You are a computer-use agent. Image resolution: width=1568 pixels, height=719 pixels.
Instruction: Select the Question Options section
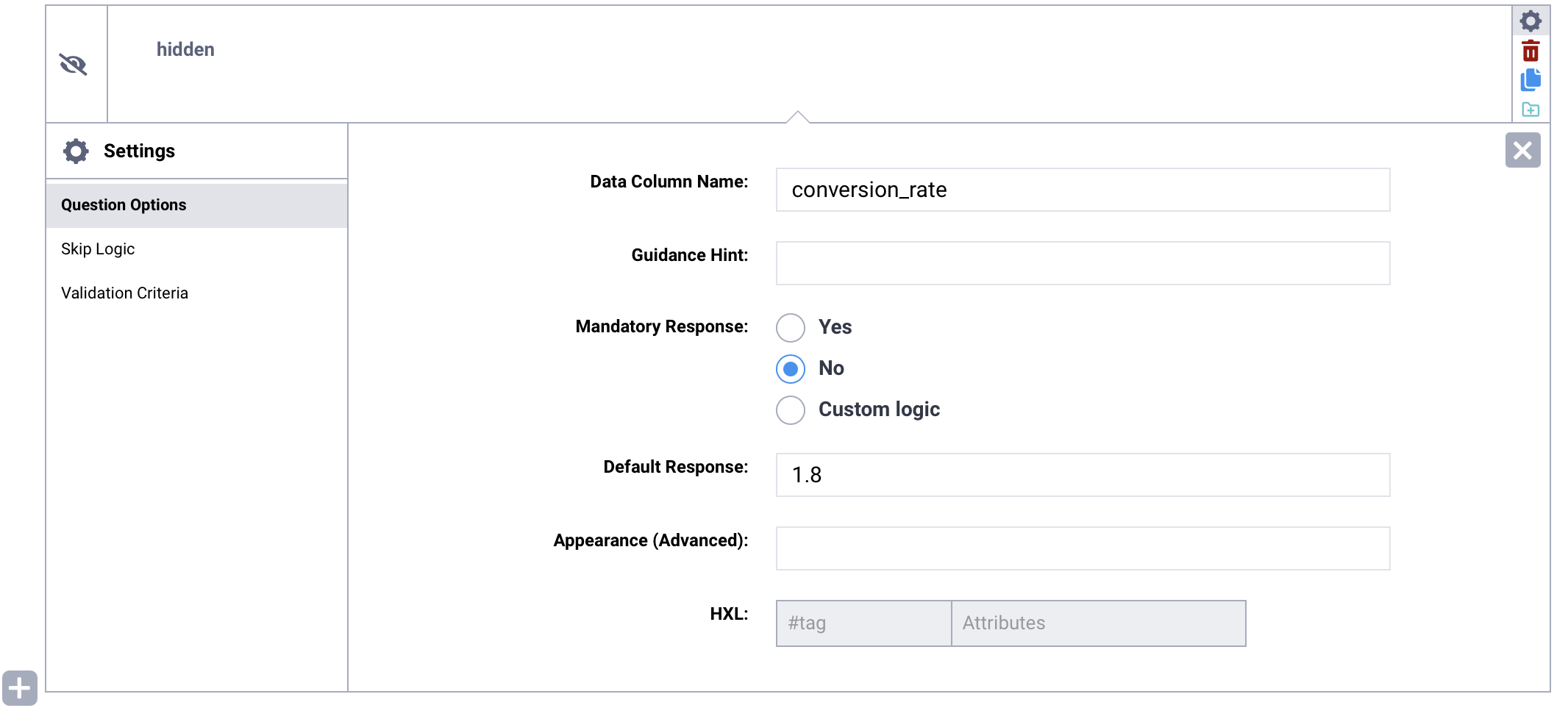(x=124, y=204)
